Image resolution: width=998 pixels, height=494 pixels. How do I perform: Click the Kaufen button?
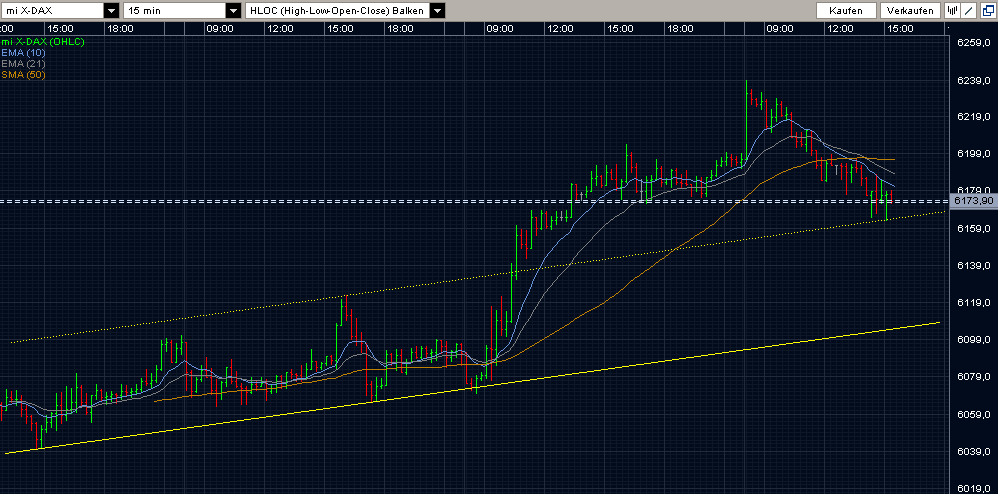point(846,10)
